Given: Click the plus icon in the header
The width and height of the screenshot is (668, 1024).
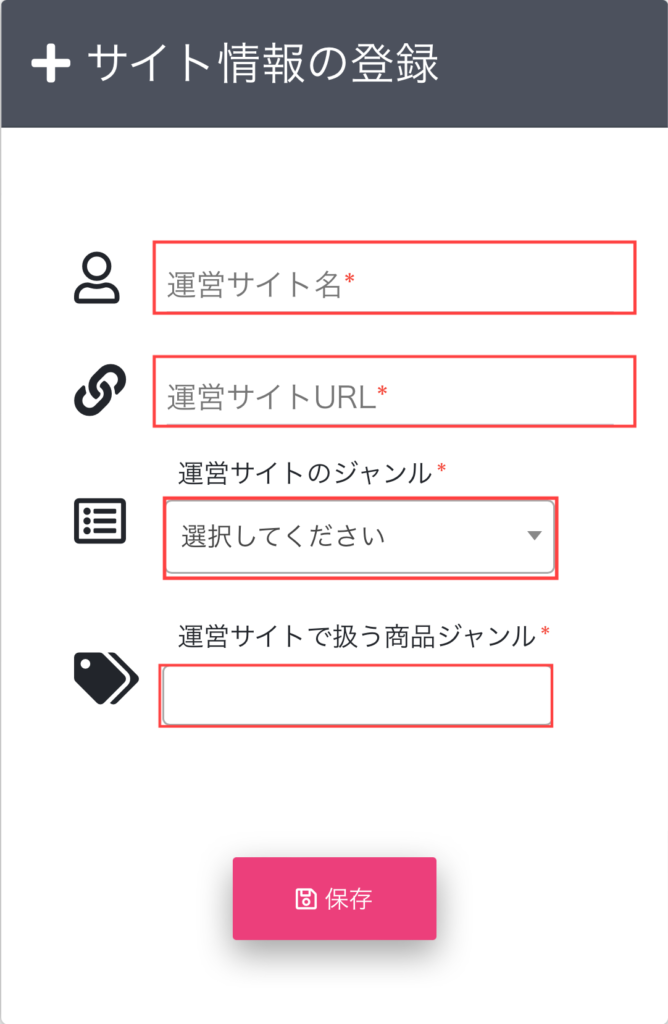Looking at the screenshot, I should pyautogui.click(x=50, y=63).
